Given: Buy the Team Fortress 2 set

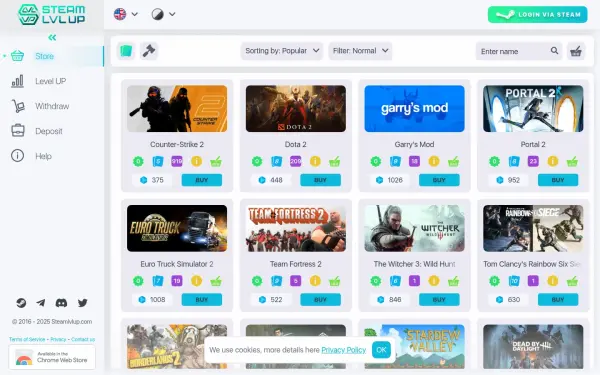Looking at the screenshot, I should click(320, 300).
